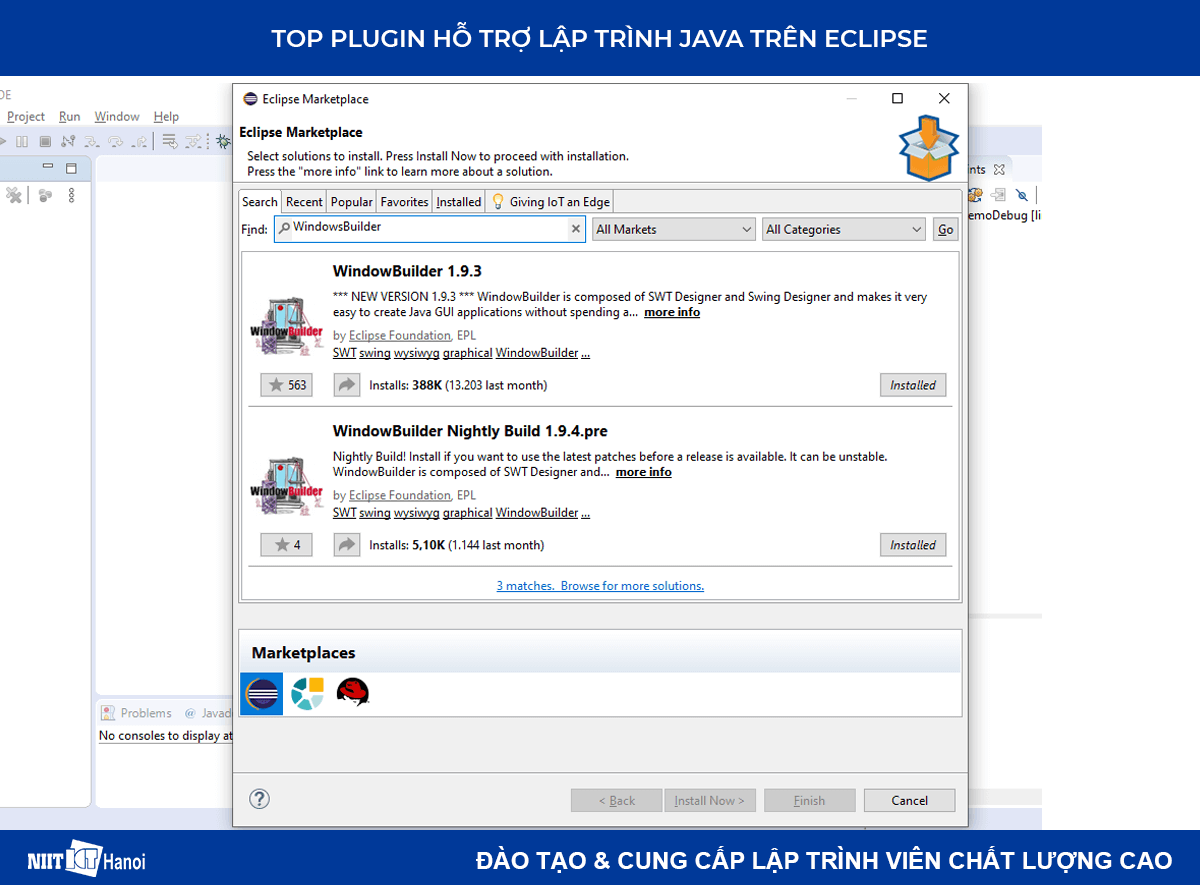Image resolution: width=1200 pixels, height=885 pixels.
Task: Open the help question-mark icon in dialog
Action: (x=259, y=799)
